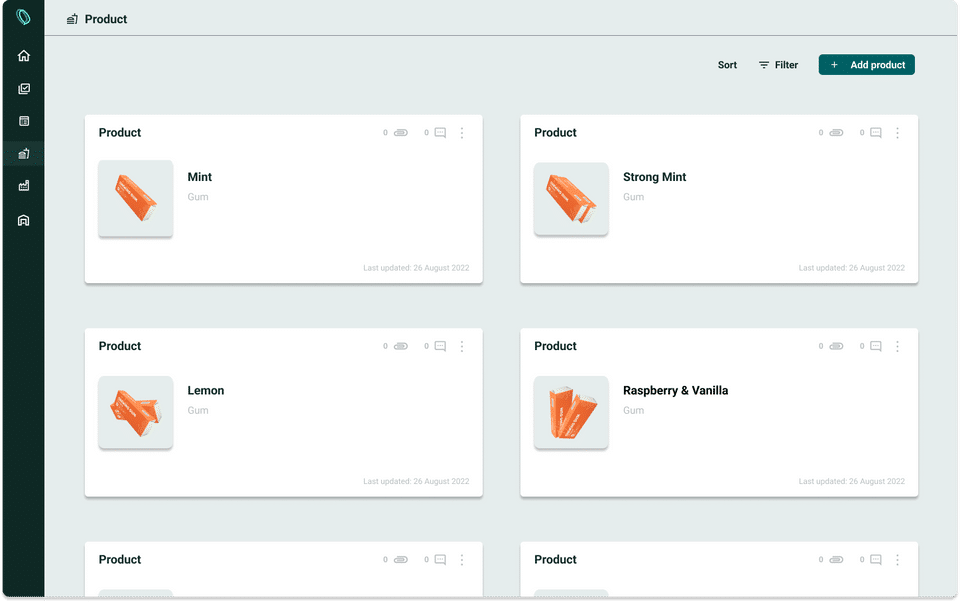Click attachment icon on Raspberry & Vanilla card
This screenshot has height=602, width=960.
click(x=836, y=347)
